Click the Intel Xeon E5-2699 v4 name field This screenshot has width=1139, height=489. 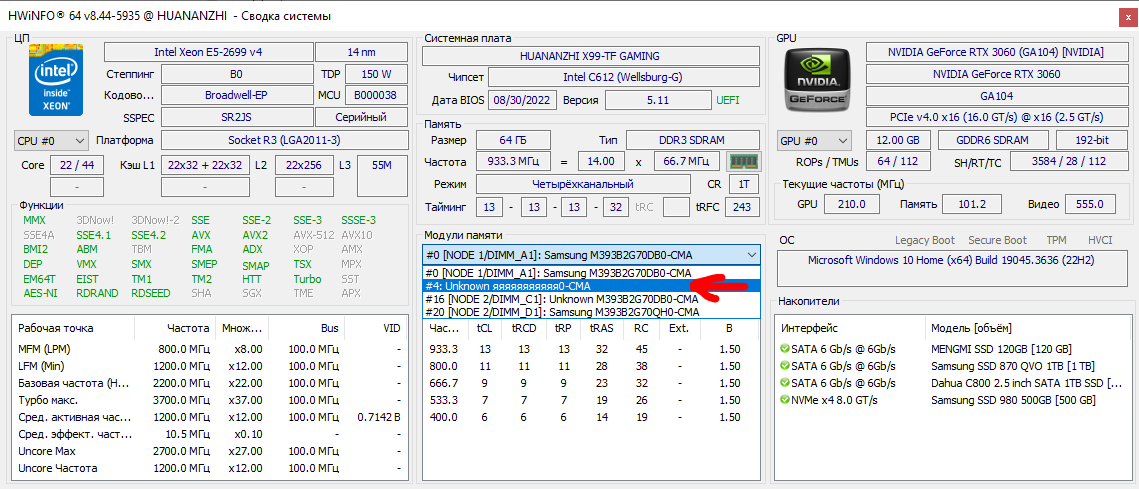tap(208, 52)
